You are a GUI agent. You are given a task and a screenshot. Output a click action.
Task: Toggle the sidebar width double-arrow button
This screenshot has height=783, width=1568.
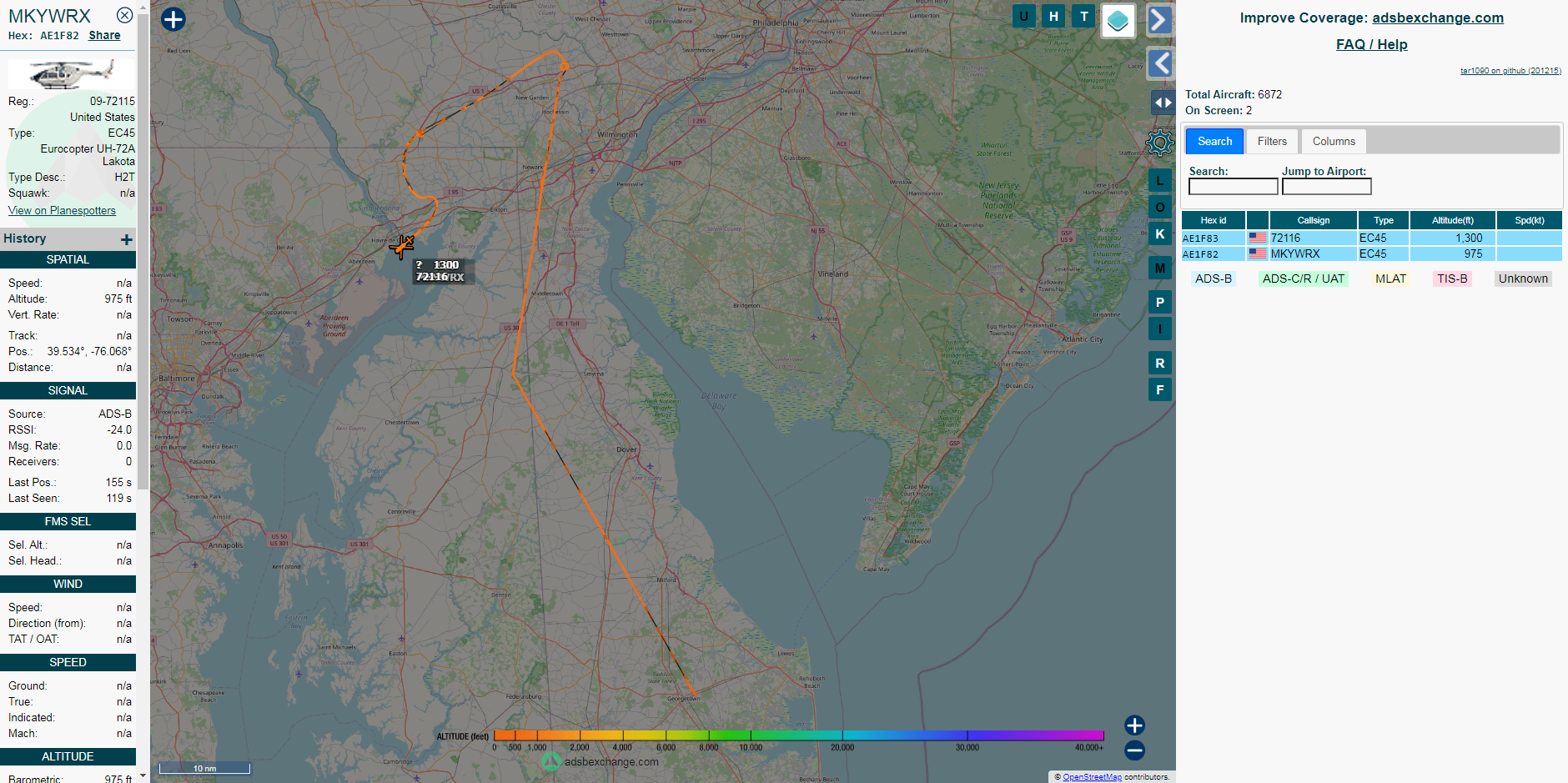[x=1163, y=103]
